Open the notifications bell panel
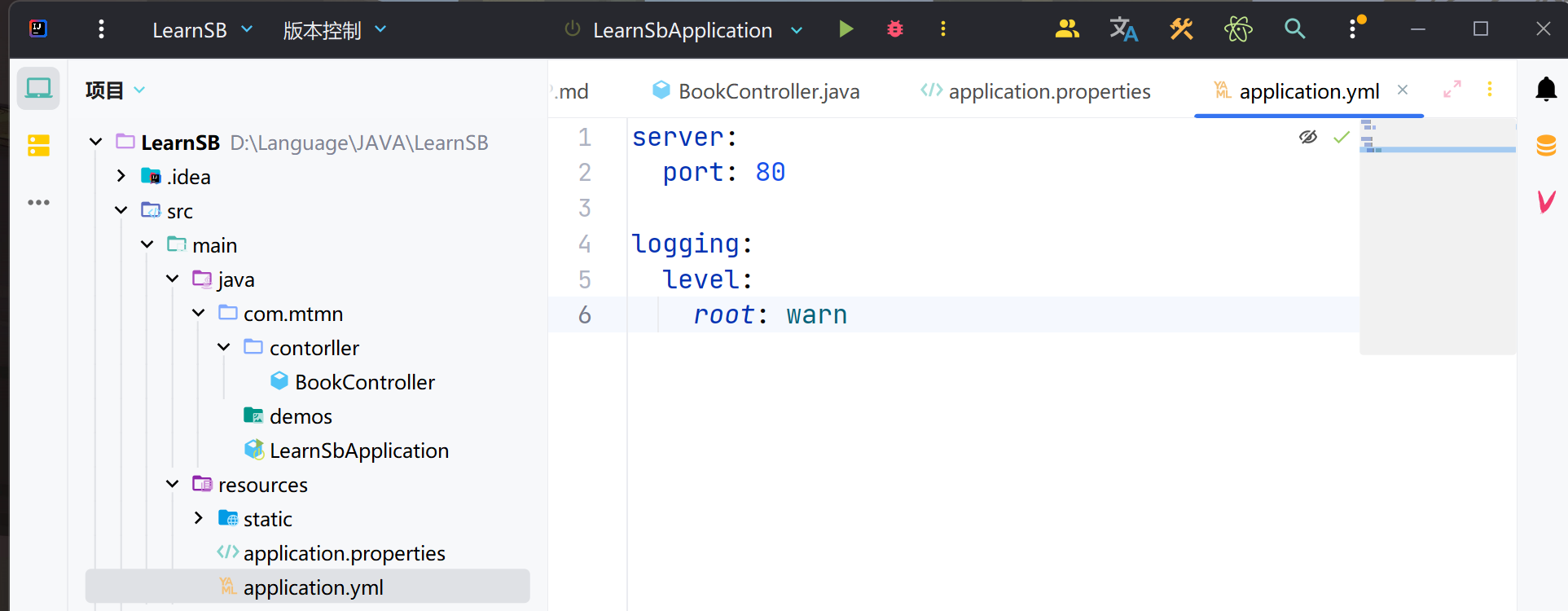The image size is (1568, 611). click(x=1545, y=89)
